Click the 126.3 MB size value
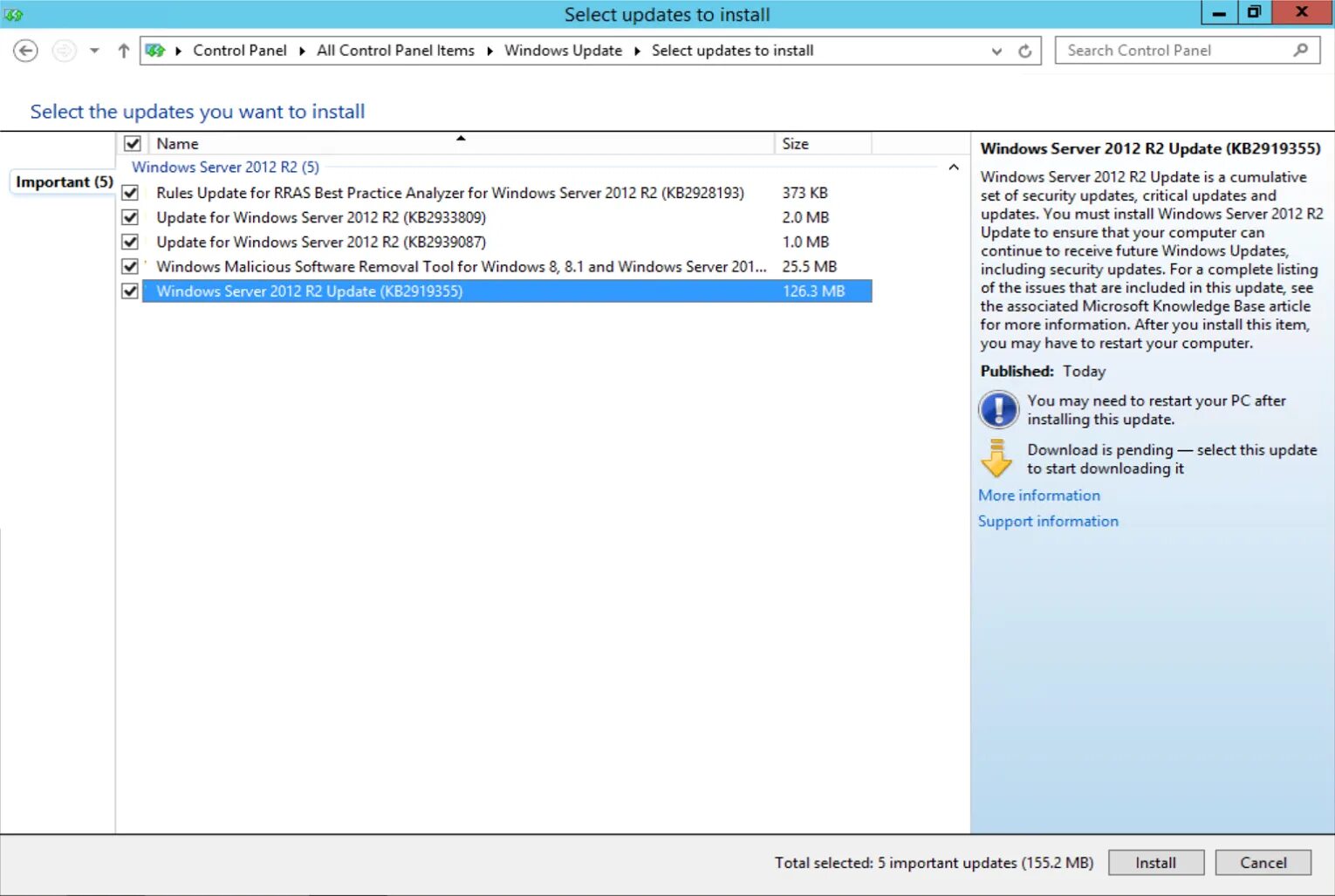Viewport: 1335px width, 896px height. (x=813, y=291)
